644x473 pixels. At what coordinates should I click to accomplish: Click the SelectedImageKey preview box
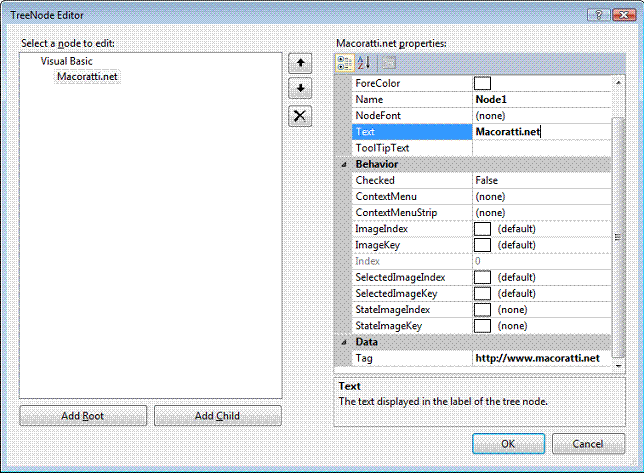[x=482, y=294]
